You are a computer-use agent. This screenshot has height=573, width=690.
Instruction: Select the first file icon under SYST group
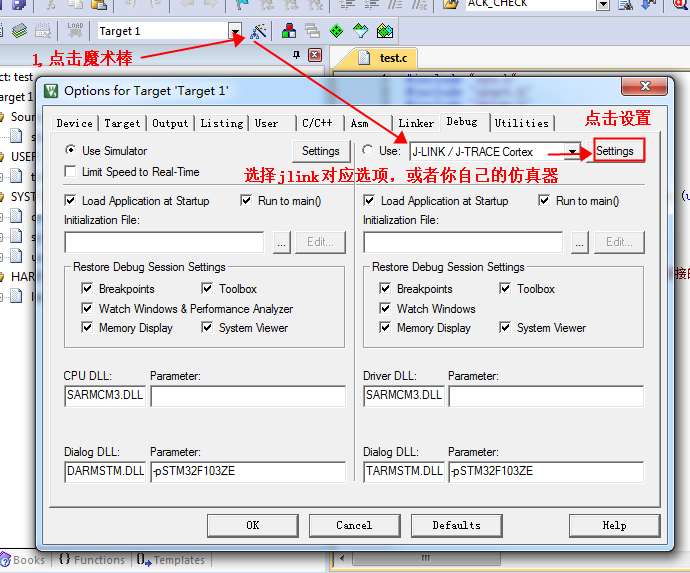tap(16, 216)
